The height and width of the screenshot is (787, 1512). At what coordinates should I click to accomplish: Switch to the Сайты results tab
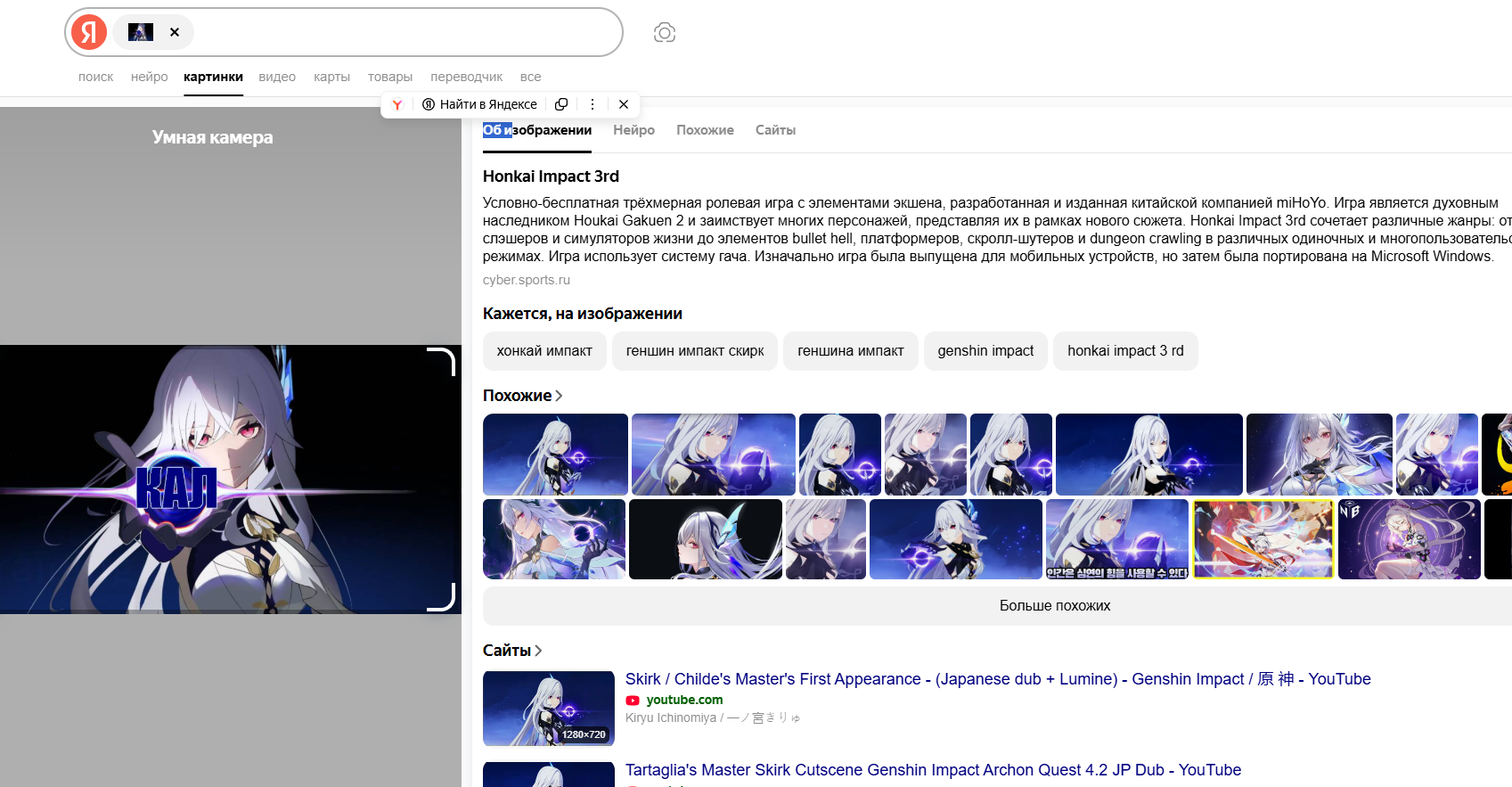tap(775, 130)
